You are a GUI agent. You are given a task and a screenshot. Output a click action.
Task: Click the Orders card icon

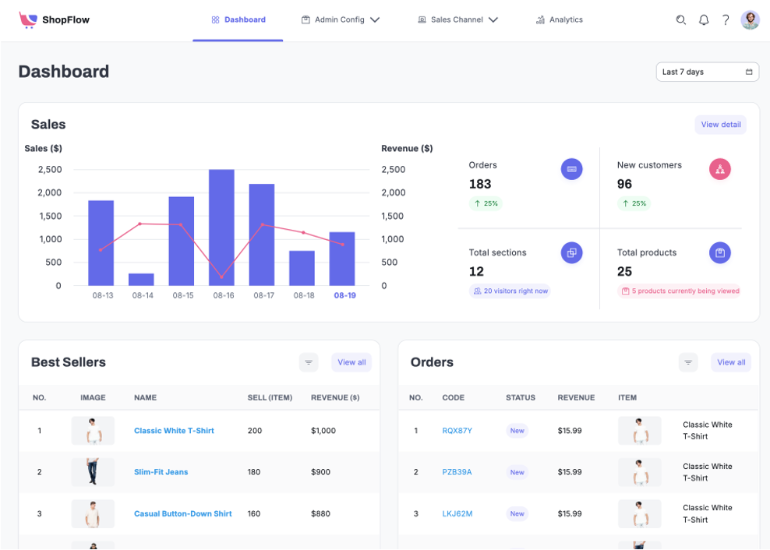571,169
